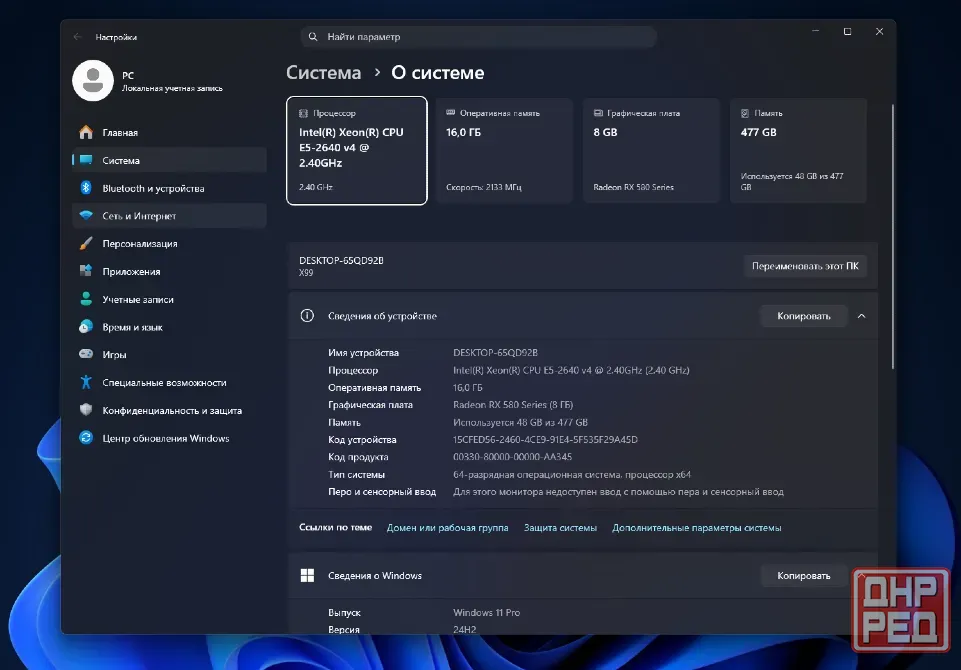Click the Оперативная память card icon
The image size is (961, 670).
450,113
